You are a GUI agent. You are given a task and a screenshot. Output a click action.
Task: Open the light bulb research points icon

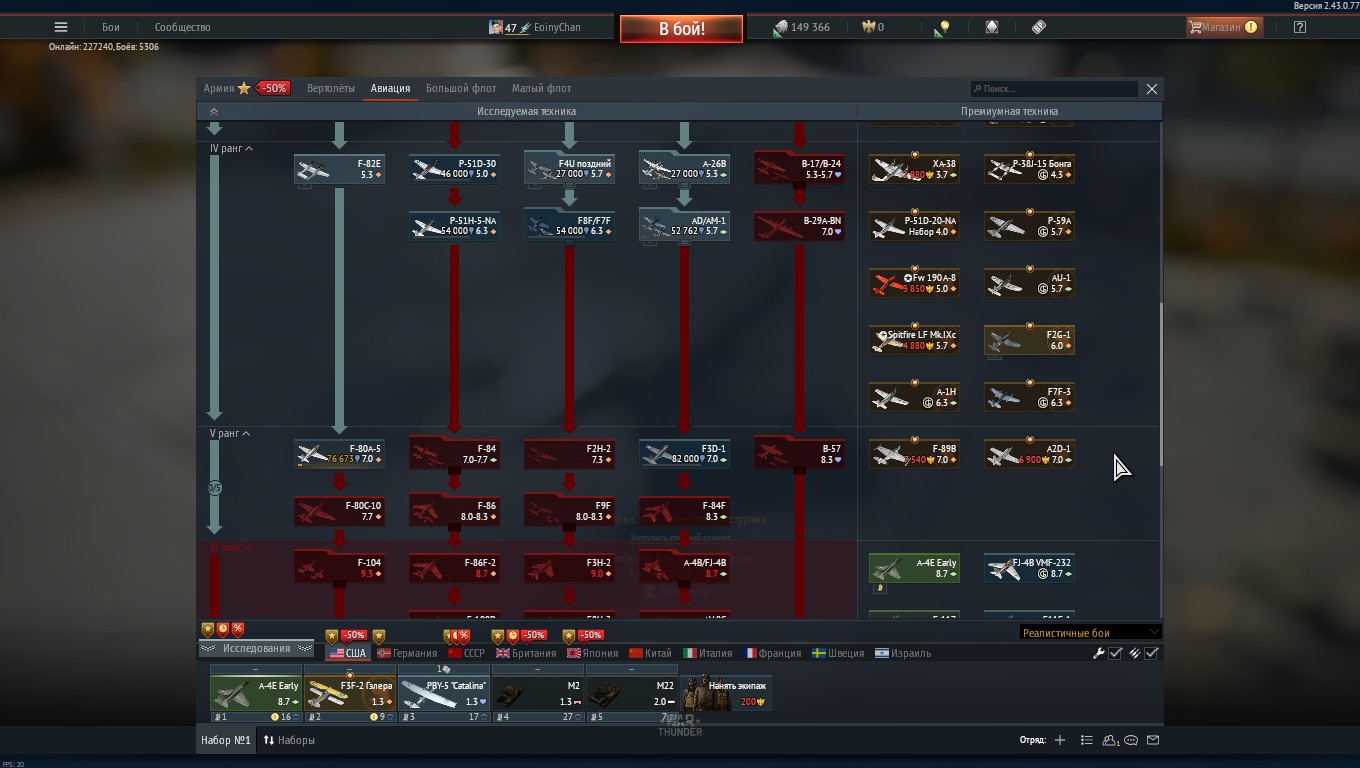pyautogui.click(x=942, y=28)
